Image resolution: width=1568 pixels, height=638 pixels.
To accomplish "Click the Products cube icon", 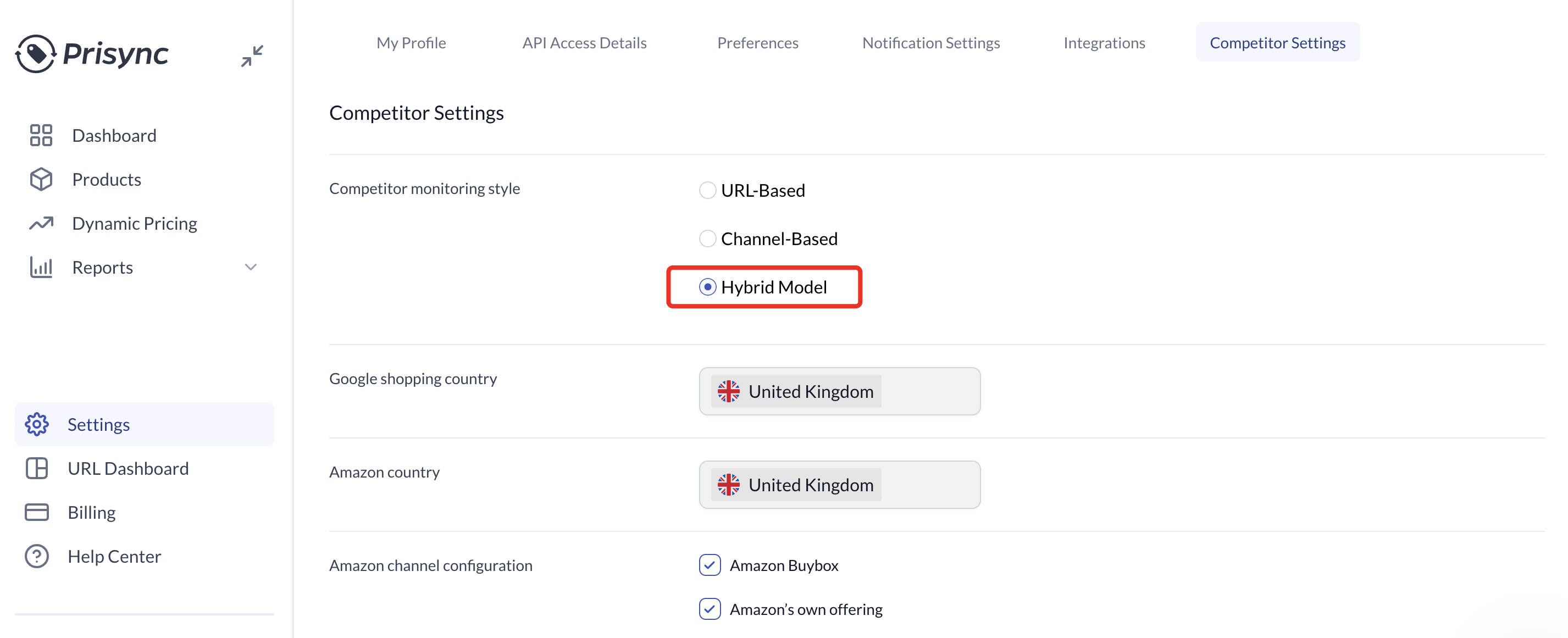I will [x=41, y=179].
